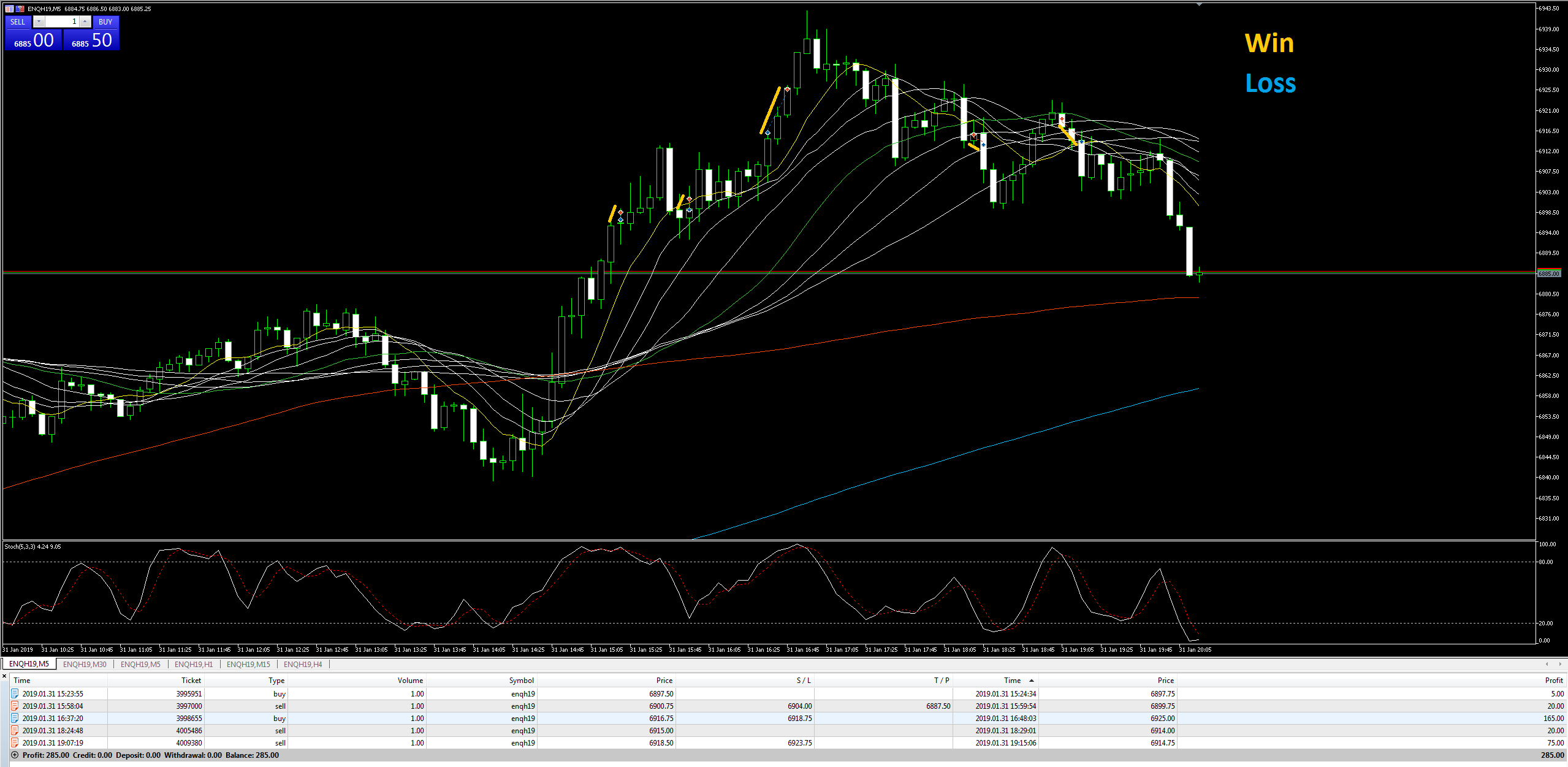Click the chart shift triangle marker
This screenshot has height=767, width=1568.
click(1199, 5)
